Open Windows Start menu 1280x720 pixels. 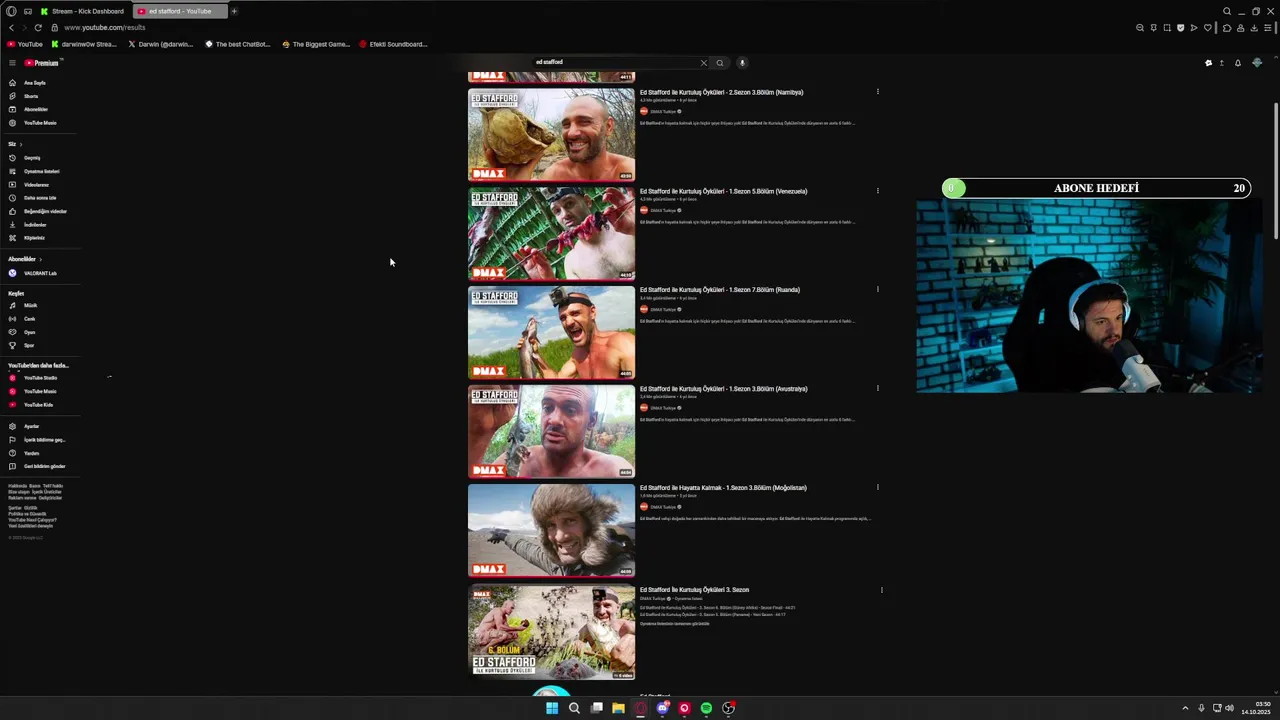(552, 708)
